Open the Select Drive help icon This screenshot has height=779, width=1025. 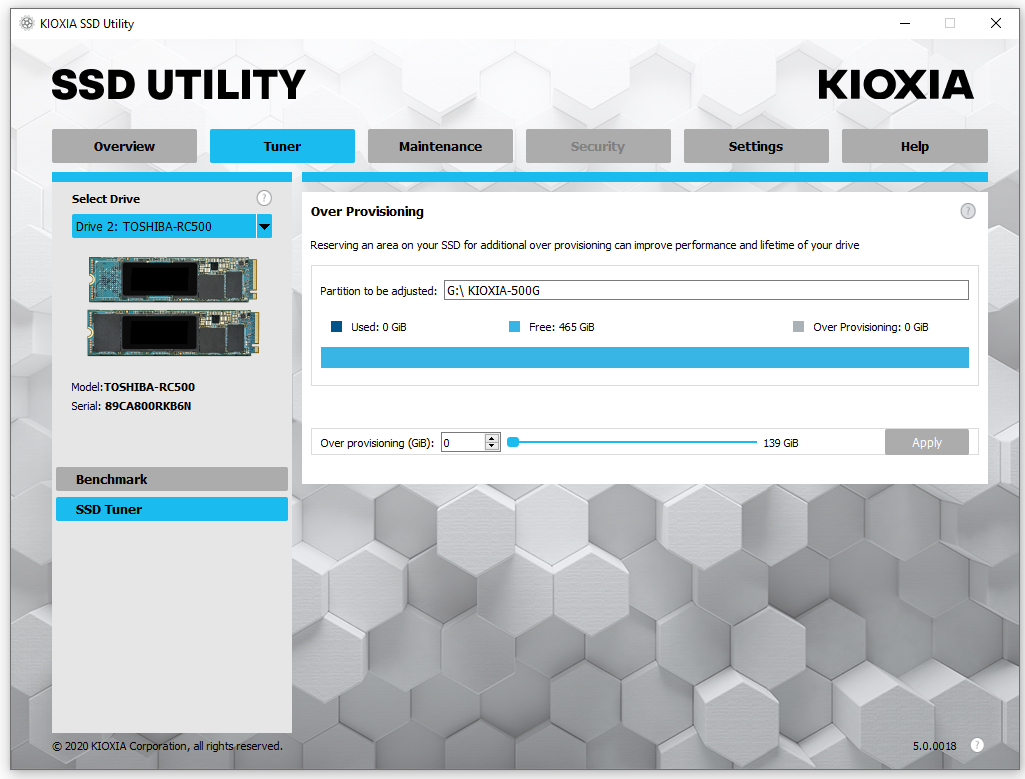pos(264,198)
